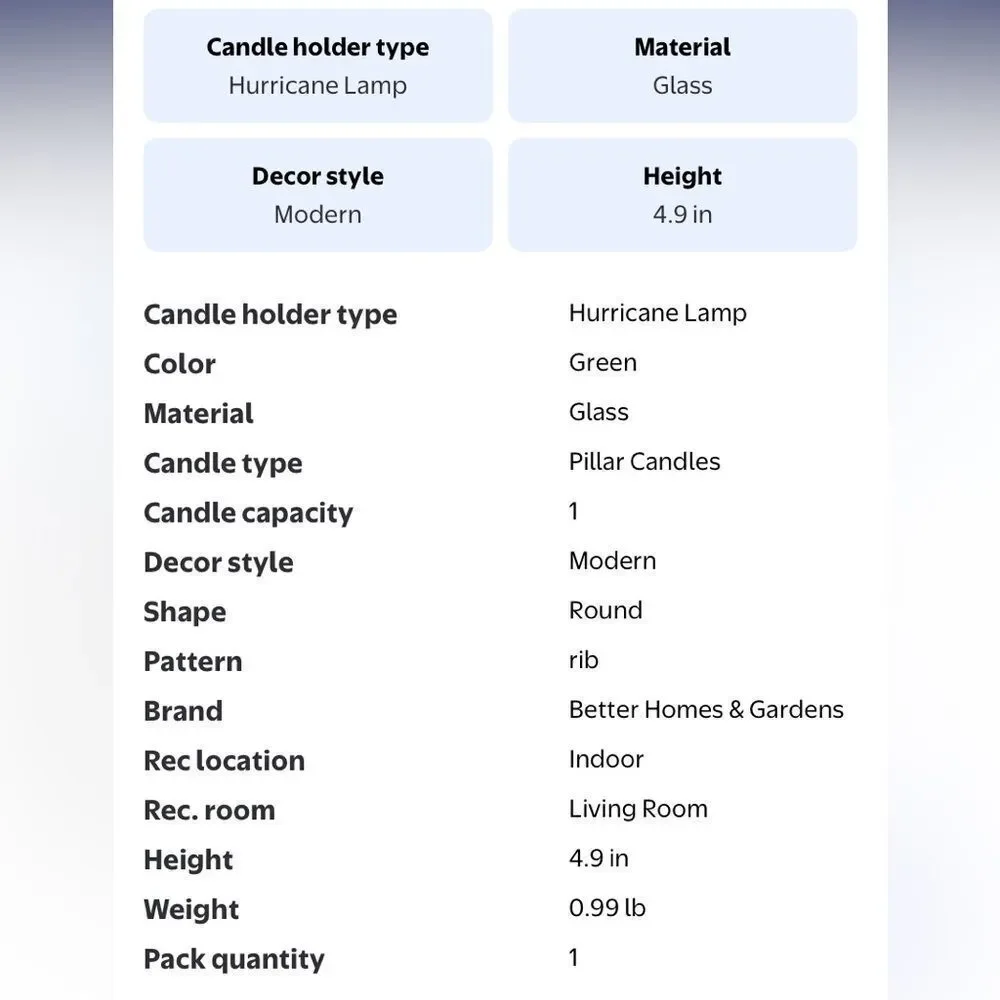This screenshot has height=1000, width=1000.
Task: Click the Color row label
Action: point(179,364)
